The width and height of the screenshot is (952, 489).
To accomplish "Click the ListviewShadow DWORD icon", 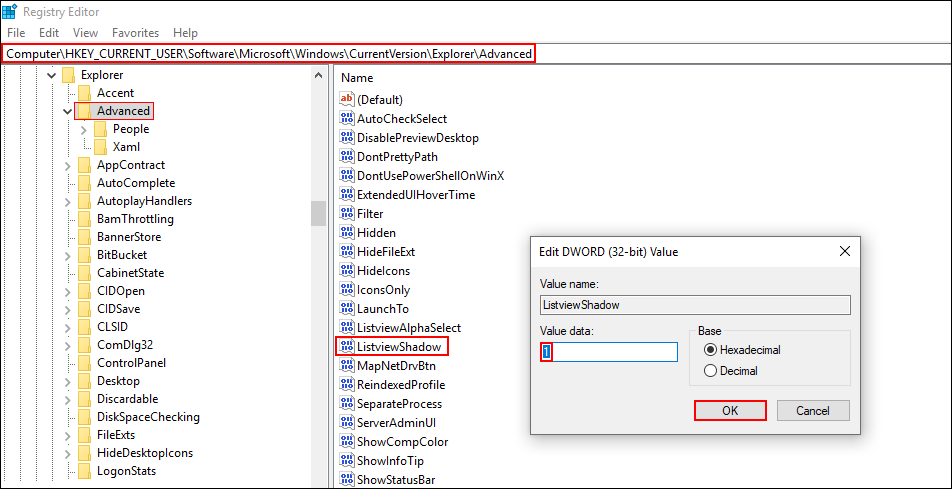I will tap(347, 346).
